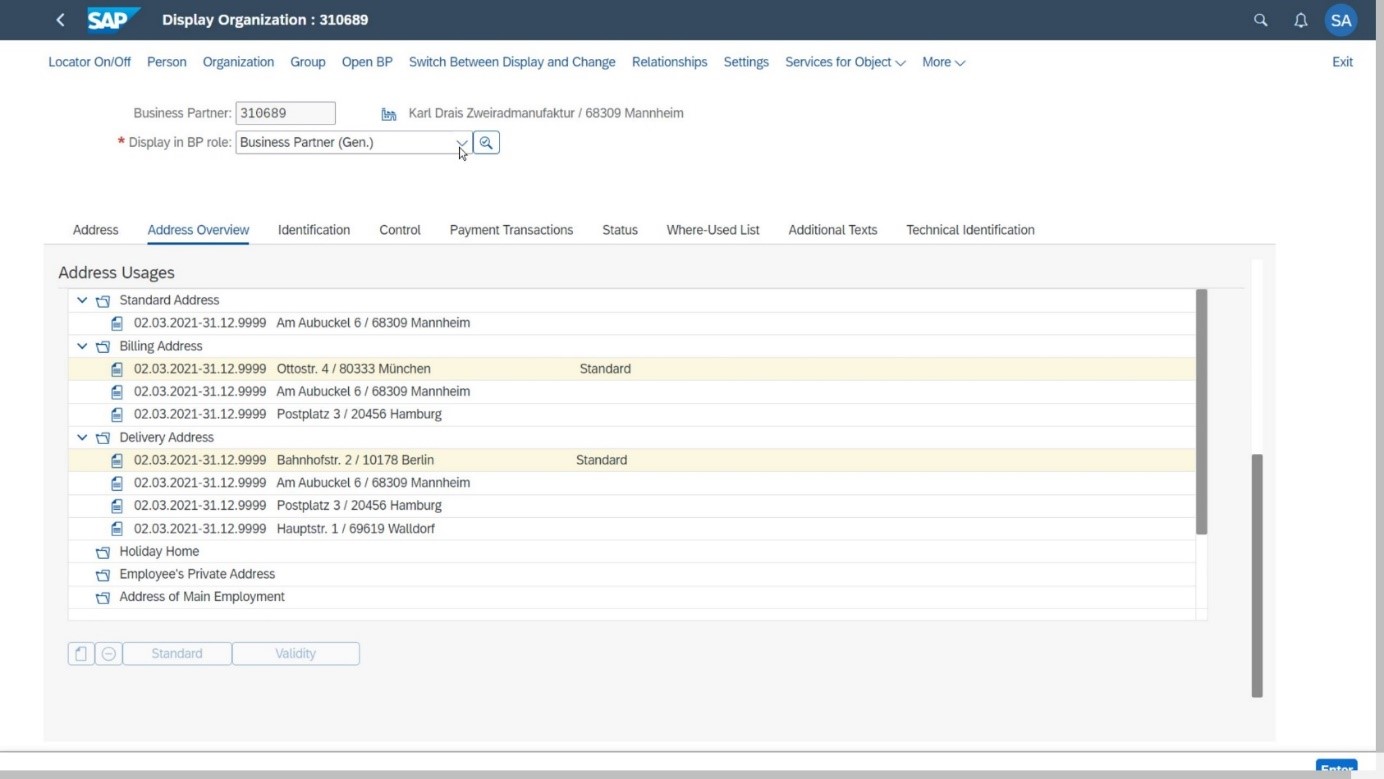Screen dimensions: 1384x779
Task: Open search help magnifier next to BP role field
Action: pos(485,142)
